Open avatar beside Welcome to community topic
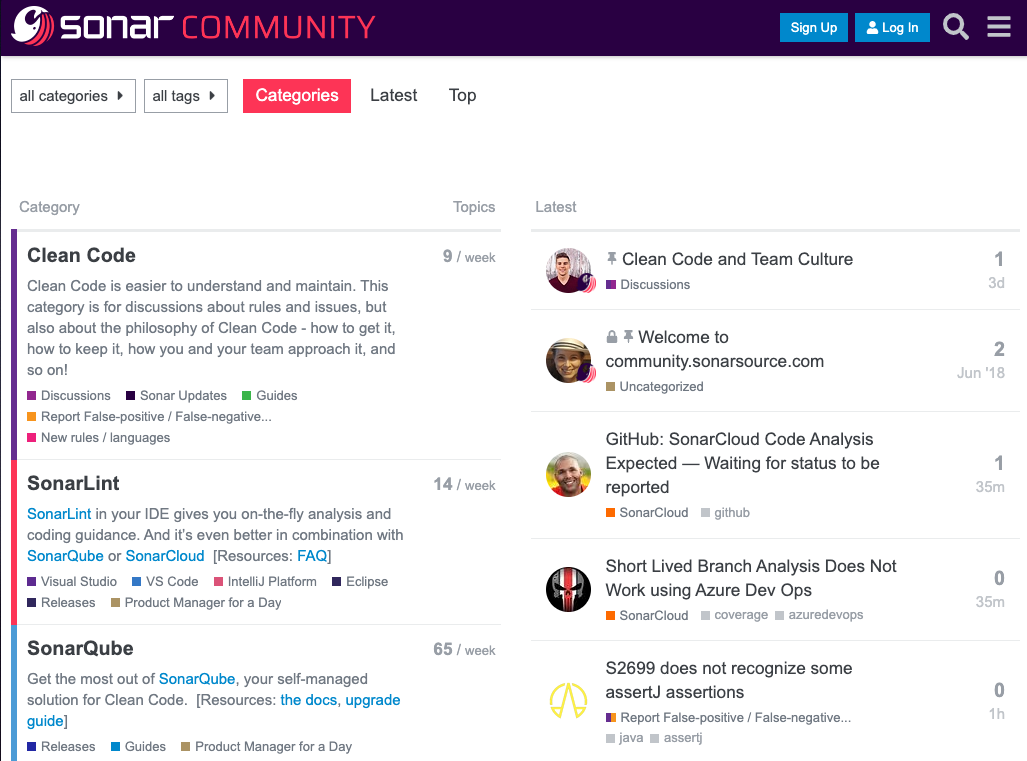Image resolution: width=1027 pixels, height=761 pixels. 569,360
